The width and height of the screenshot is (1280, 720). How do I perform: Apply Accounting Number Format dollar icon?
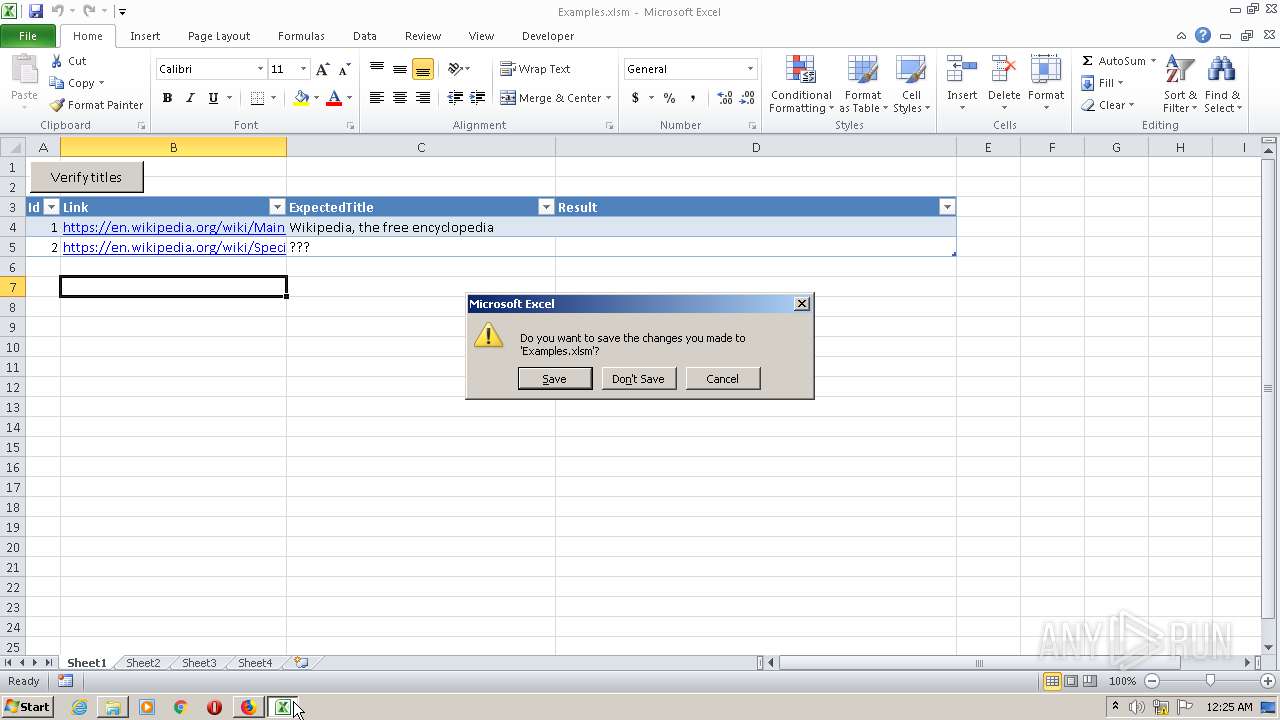(x=635, y=98)
